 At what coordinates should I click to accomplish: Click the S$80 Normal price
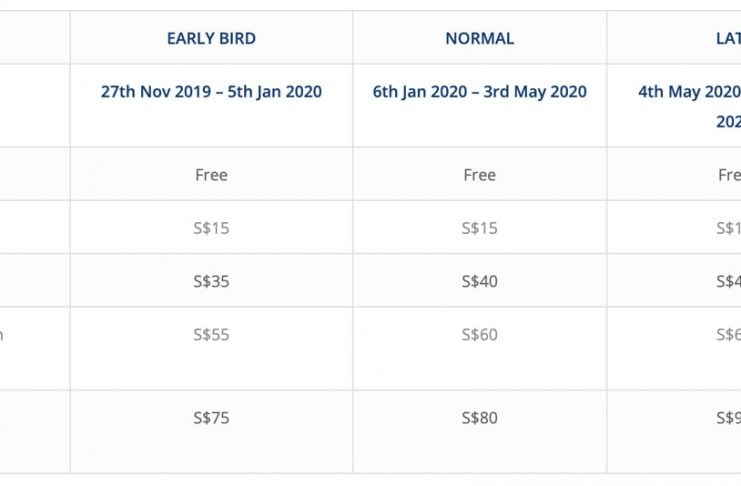tap(480, 418)
